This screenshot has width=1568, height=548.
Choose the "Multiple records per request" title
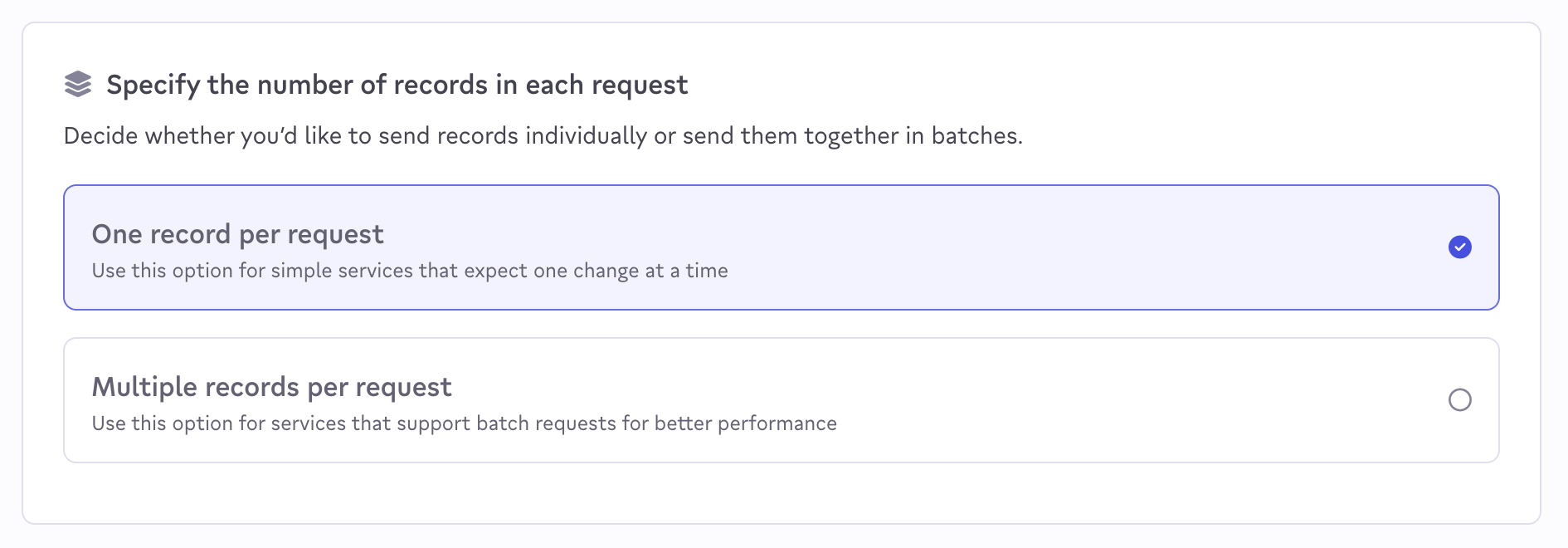pyautogui.click(x=271, y=387)
